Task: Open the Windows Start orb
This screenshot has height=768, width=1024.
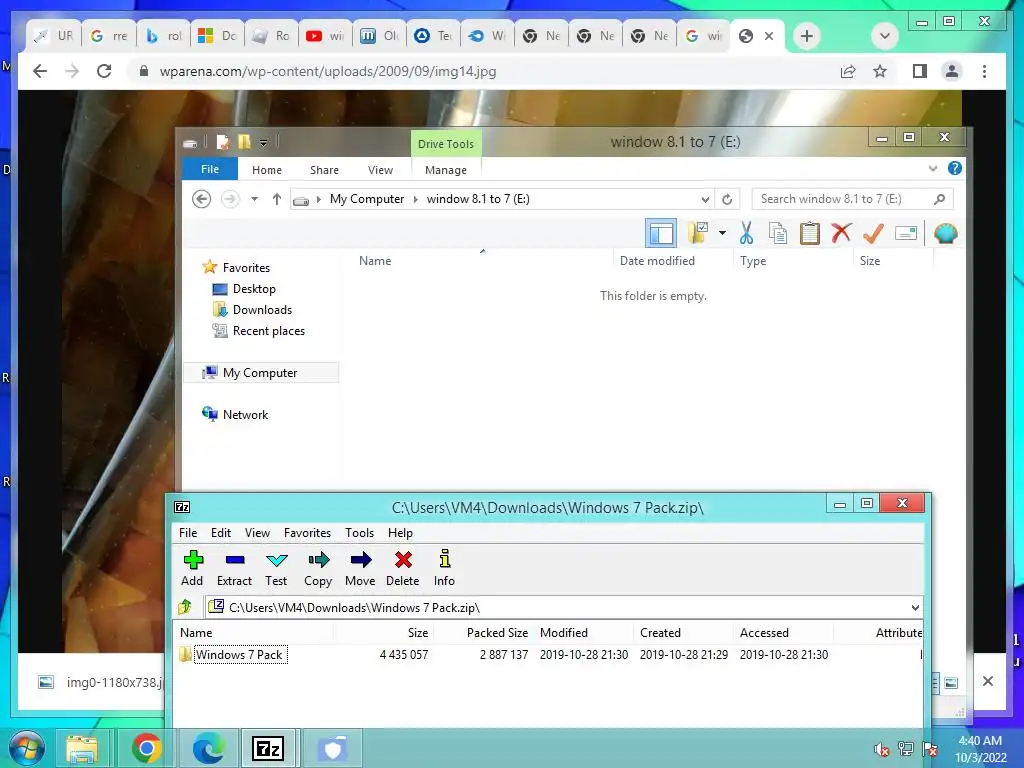Action: [25, 748]
